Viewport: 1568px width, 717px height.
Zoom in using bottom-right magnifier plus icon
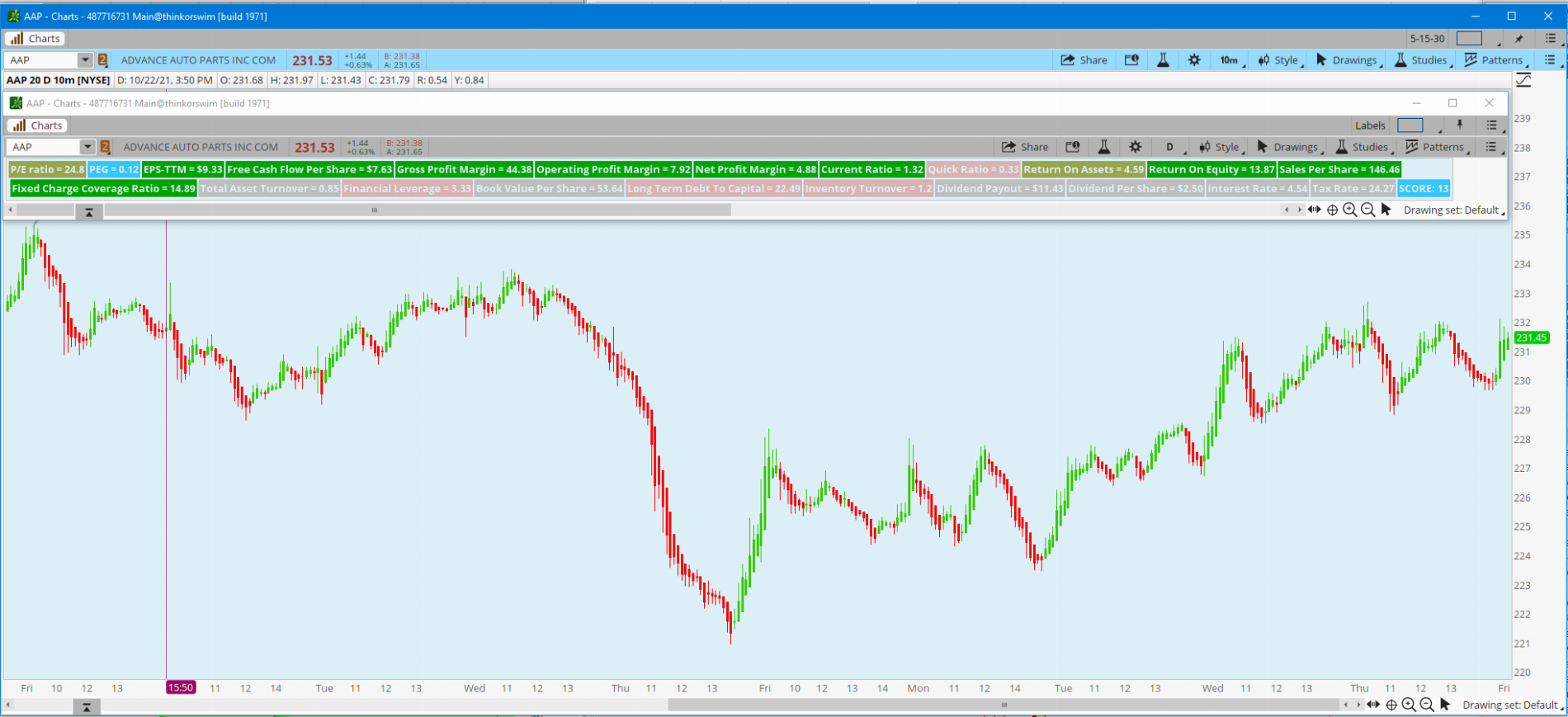pos(1409,705)
